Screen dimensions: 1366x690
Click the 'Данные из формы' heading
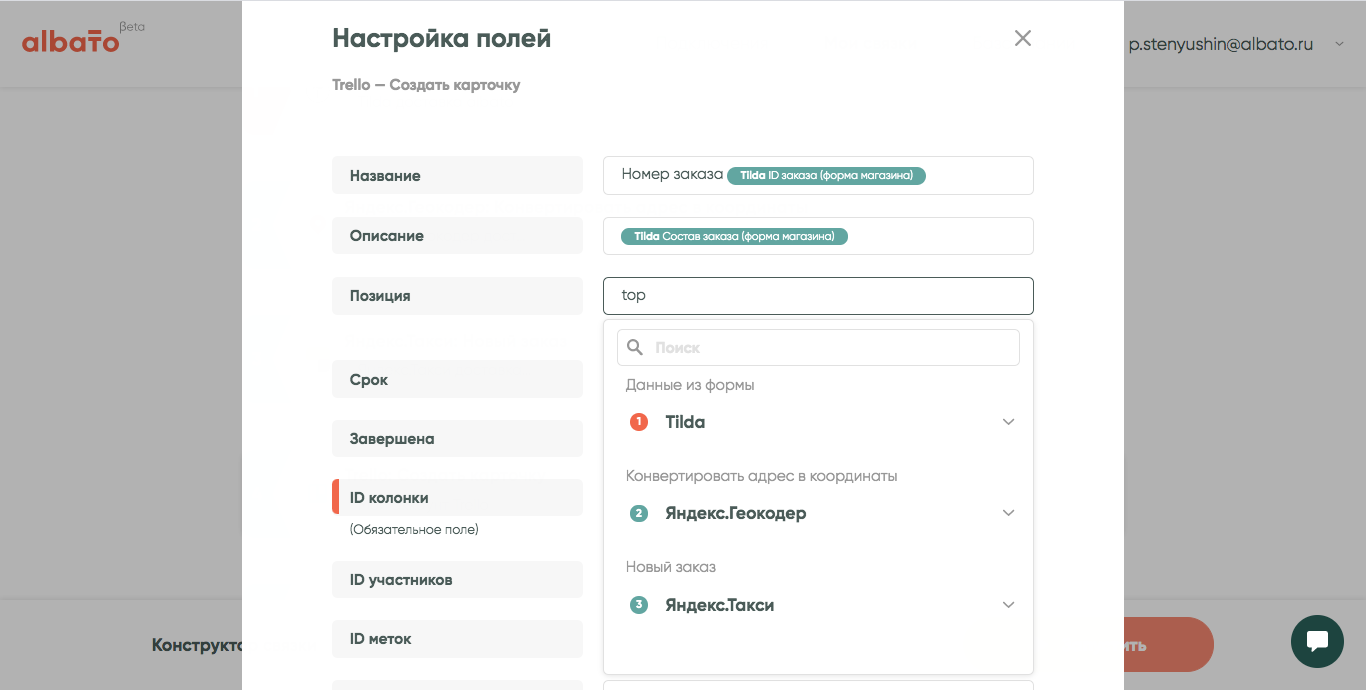tap(690, 384)
